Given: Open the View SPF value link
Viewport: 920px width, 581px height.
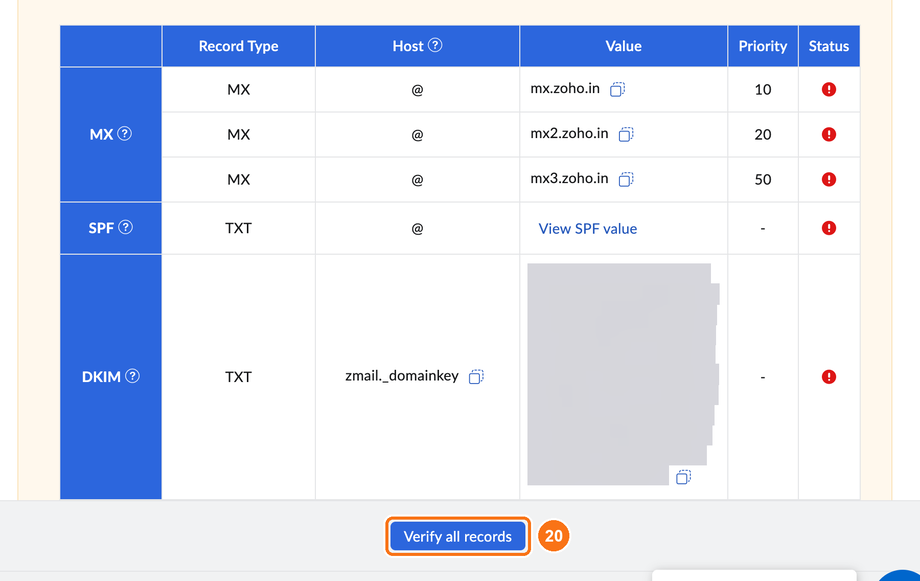Looking at the screenshot, I should [x=587, y=228].
